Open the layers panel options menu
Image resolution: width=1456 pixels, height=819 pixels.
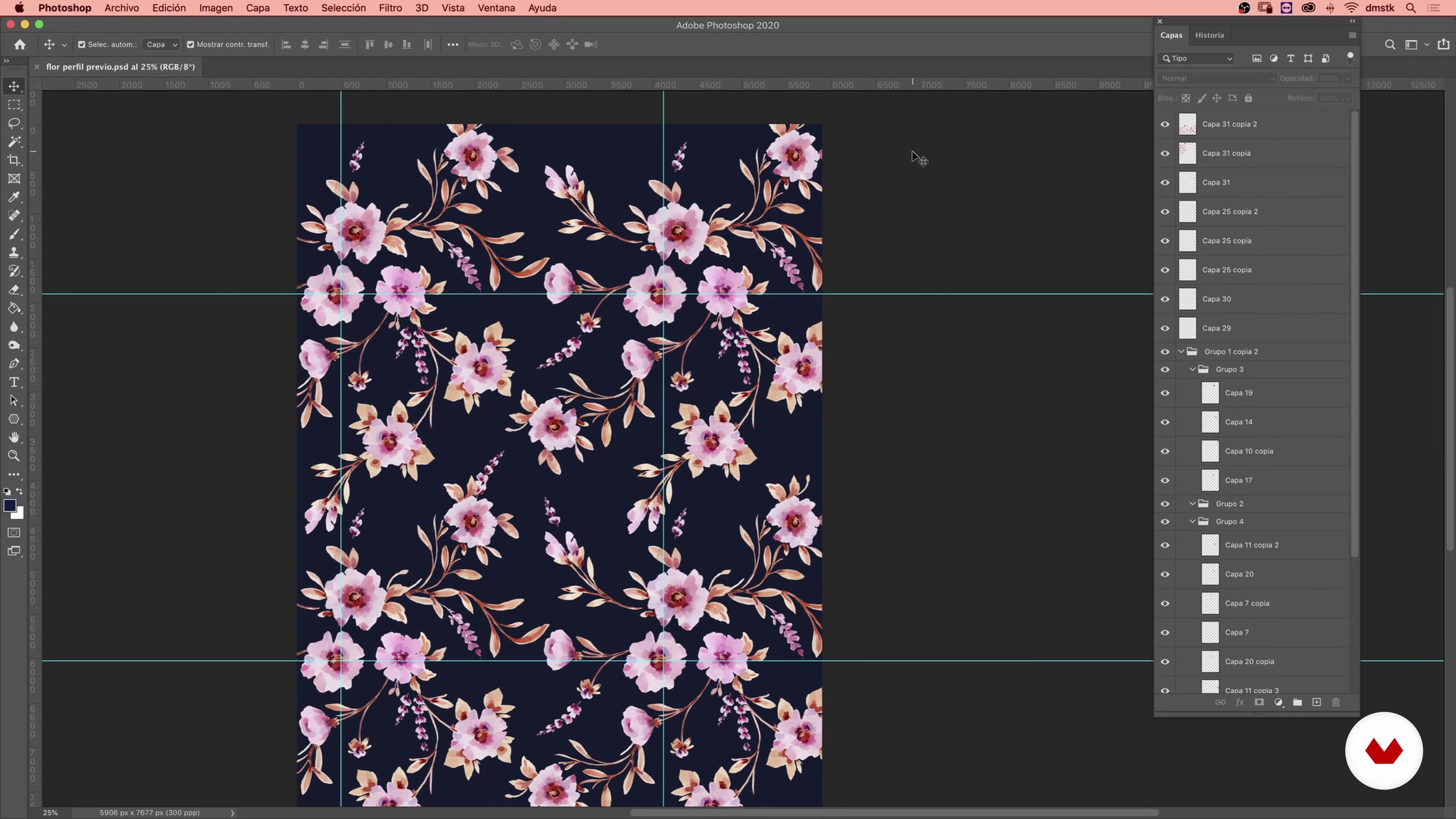click(x=1352, y=35)
